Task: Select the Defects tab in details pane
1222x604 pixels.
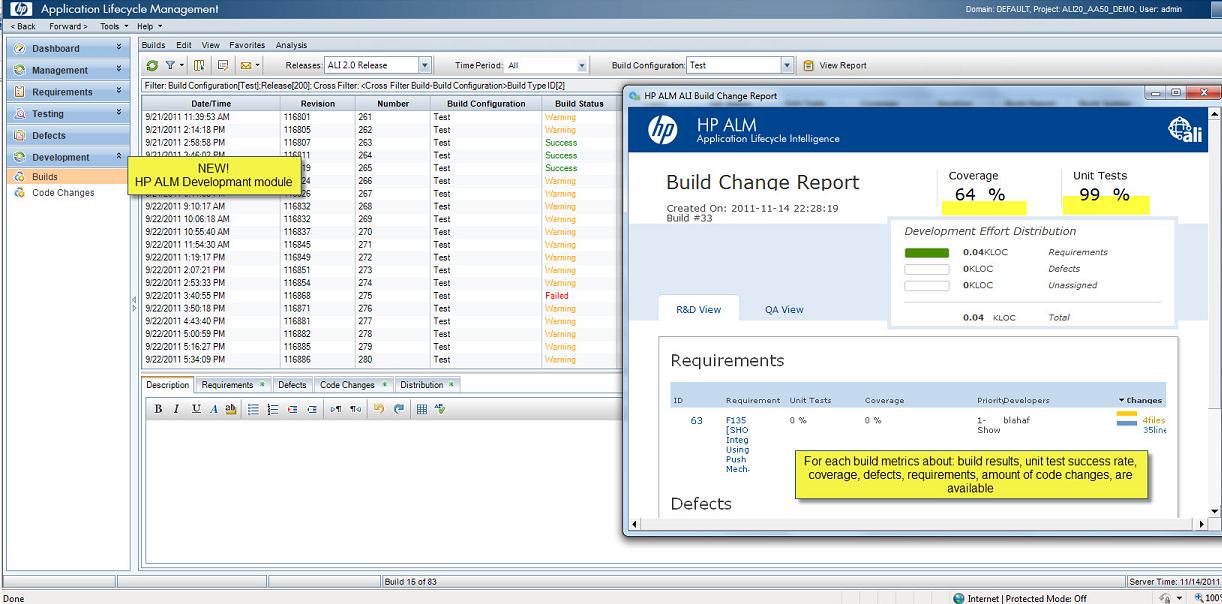Action: tap(292, 385)
